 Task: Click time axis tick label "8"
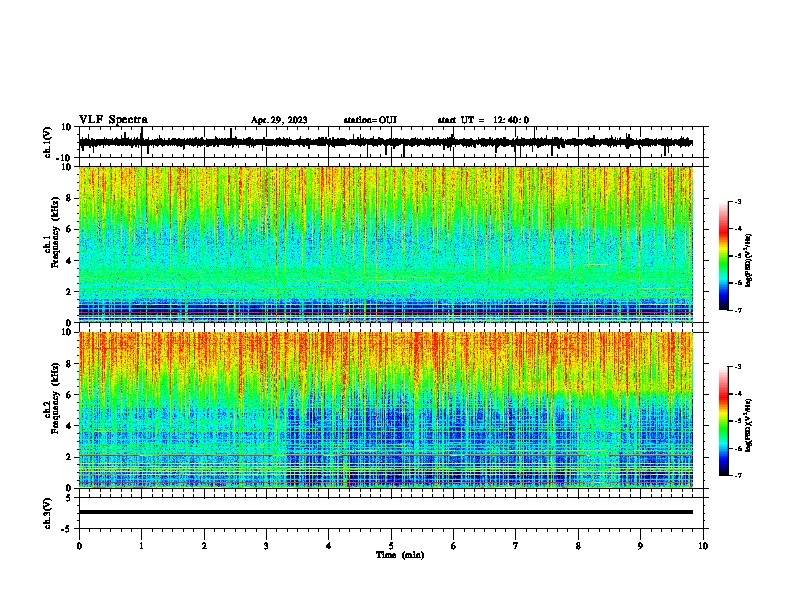click(x=578, y=546)
